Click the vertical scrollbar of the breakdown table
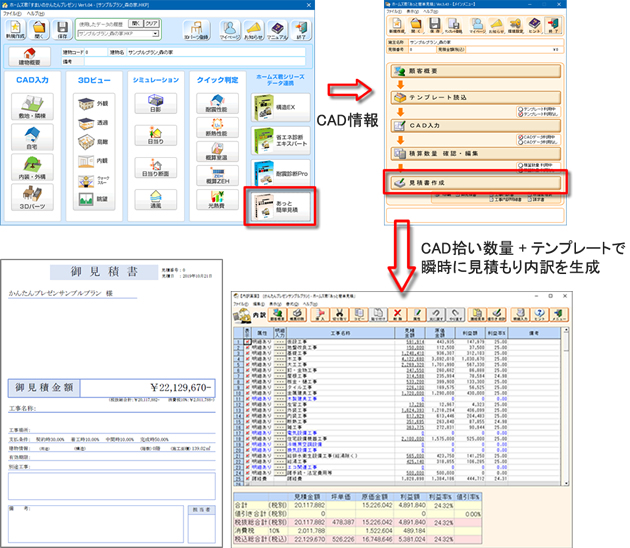Screen dimensions: 630x548 (566, 406)
